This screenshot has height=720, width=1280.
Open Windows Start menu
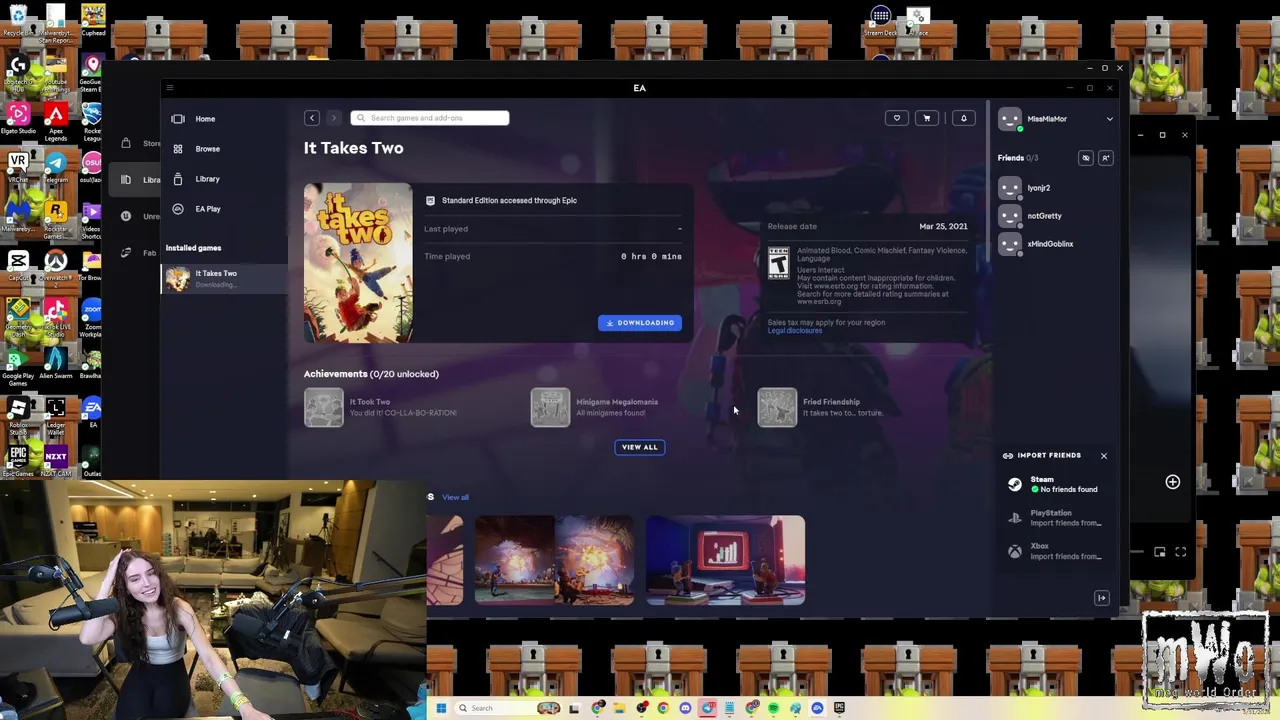(x=441, y=708)
